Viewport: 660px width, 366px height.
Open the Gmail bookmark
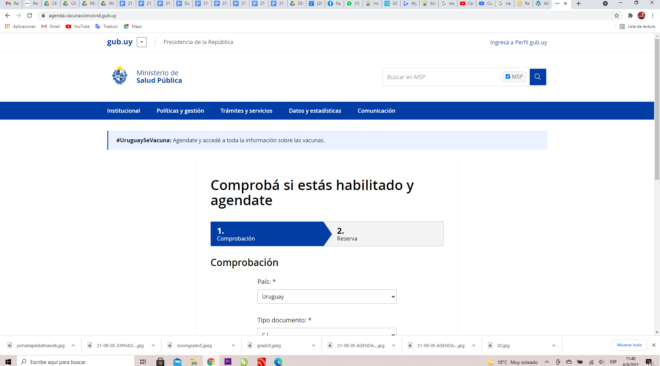pos(51,27)
